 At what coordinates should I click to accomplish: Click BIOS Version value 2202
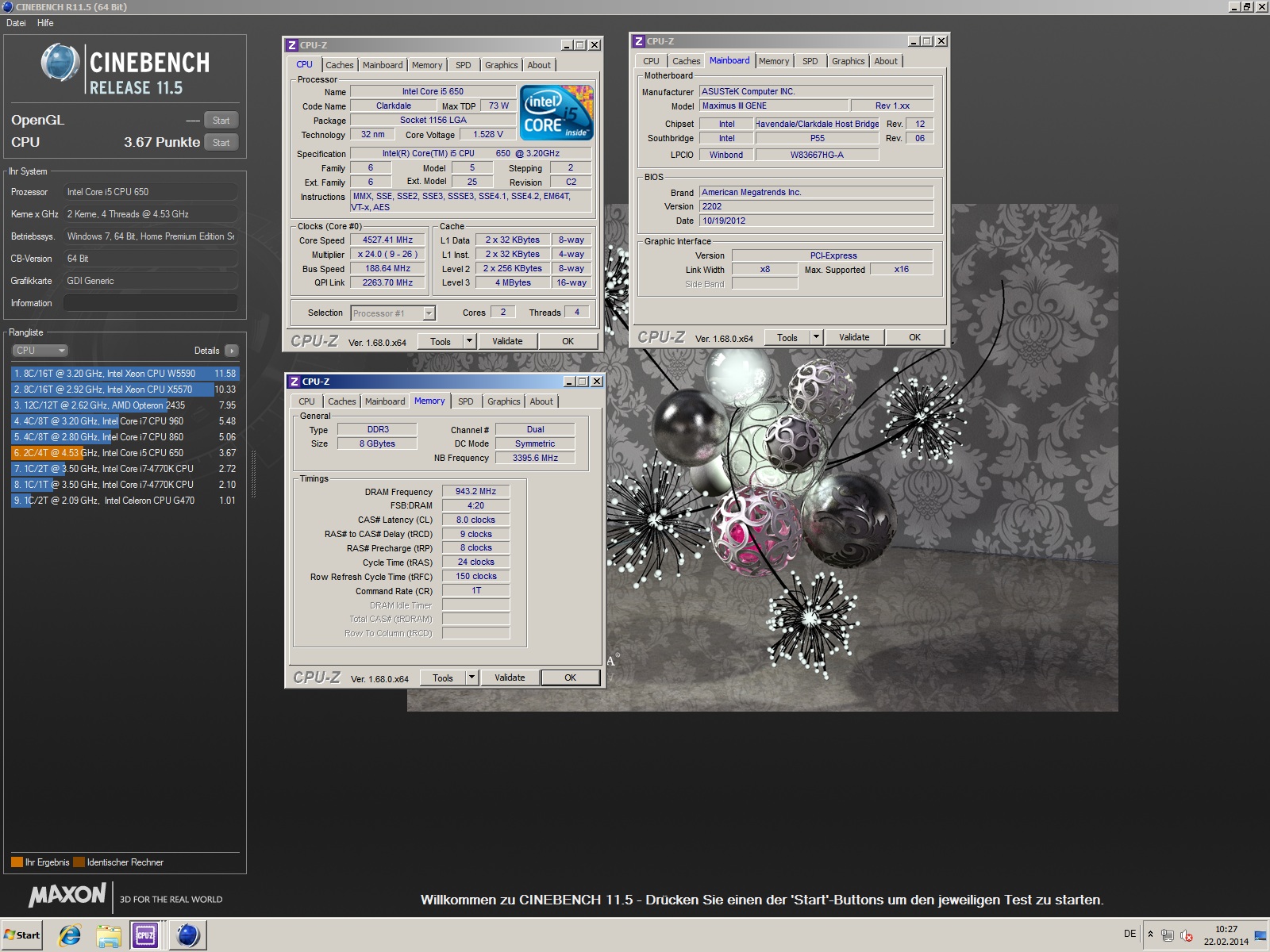pos(816,206)
